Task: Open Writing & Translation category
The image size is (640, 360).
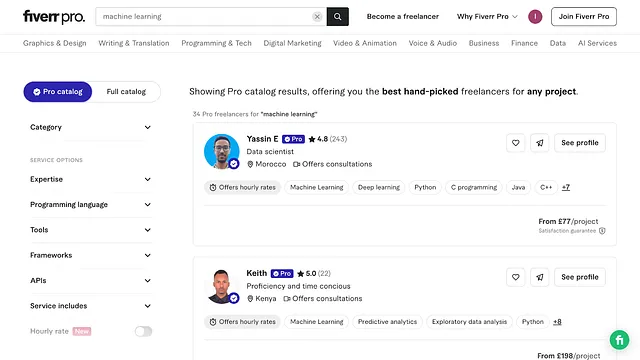Action: coord(134,43)
